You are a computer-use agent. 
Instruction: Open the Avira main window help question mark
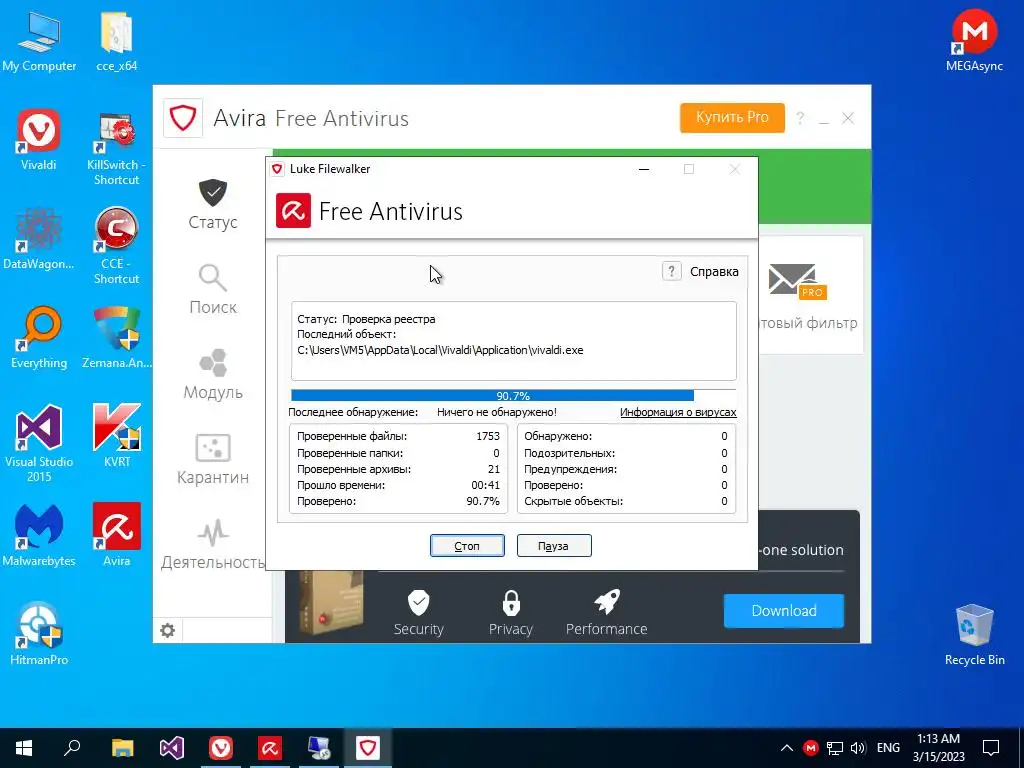pos(800,118)
